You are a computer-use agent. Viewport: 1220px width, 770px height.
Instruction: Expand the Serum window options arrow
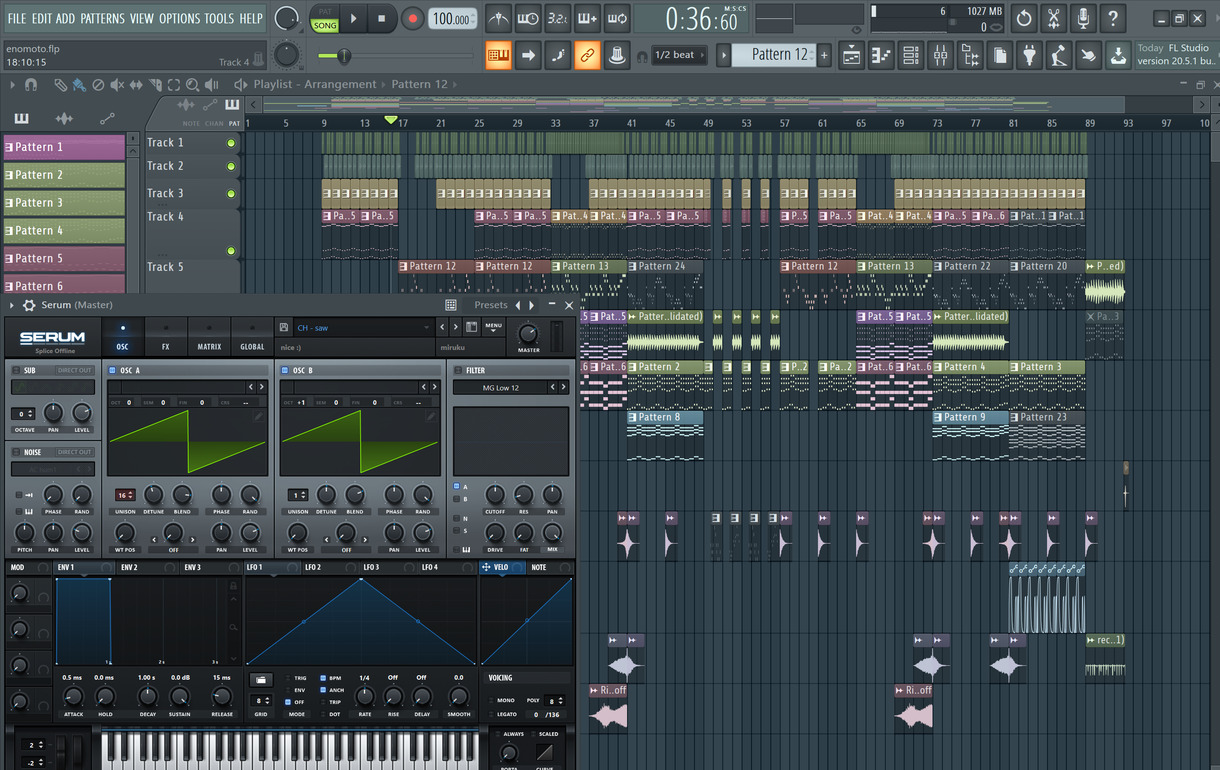[12, 305]
